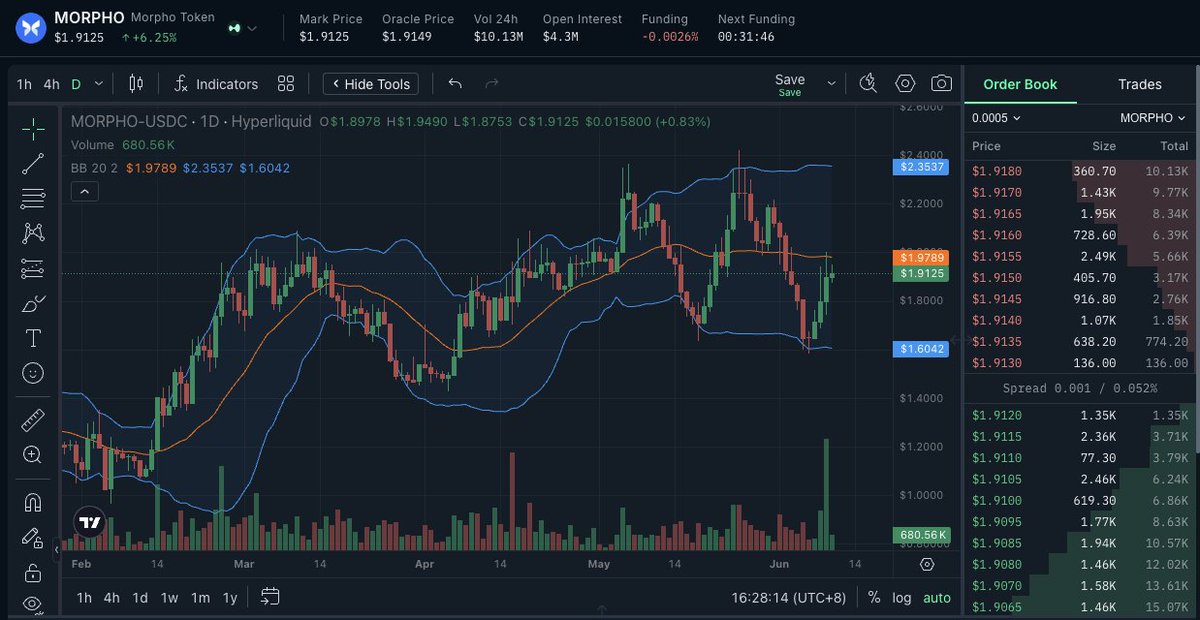Switch to the Trades tab
Image resolution: width=1200 pixels, height=620 pixels.
pos(1140,84)
